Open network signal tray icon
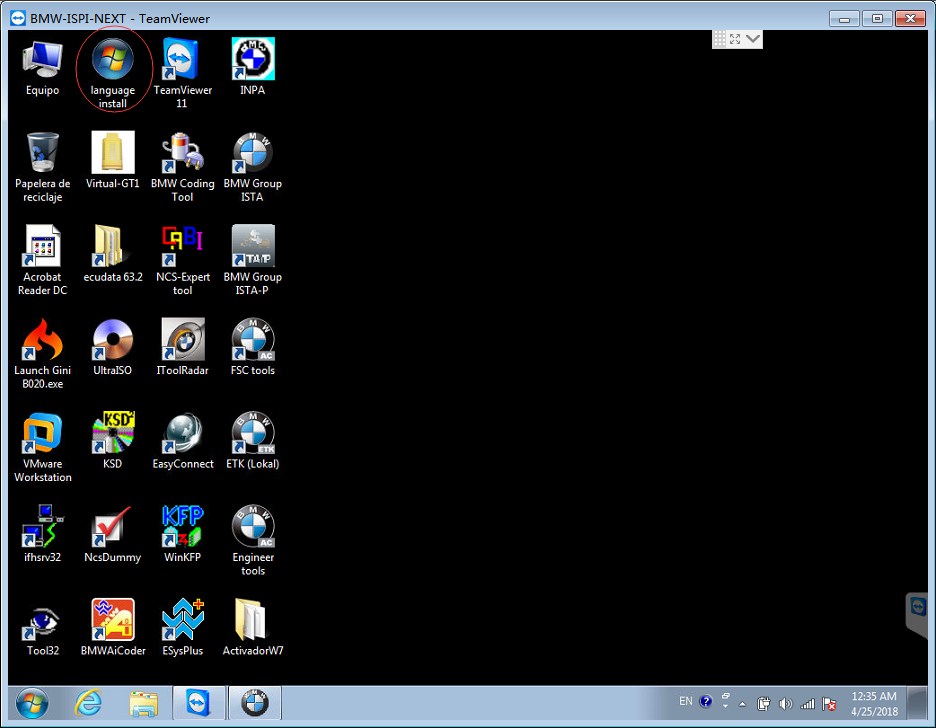Image resolution: width=936 pixels, height=728 pixels. tap(808, 704)
